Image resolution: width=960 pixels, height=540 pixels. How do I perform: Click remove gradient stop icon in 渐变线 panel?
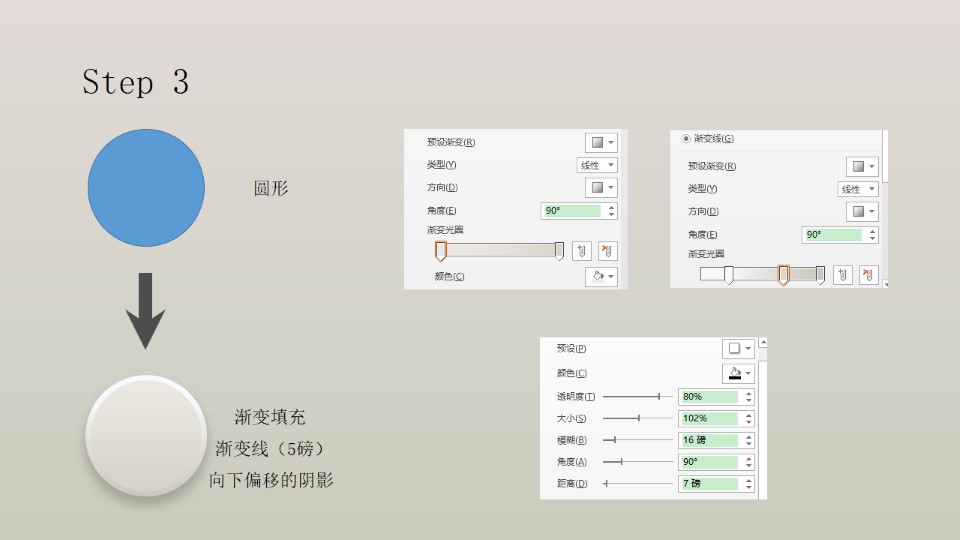[x=868, y=275]
